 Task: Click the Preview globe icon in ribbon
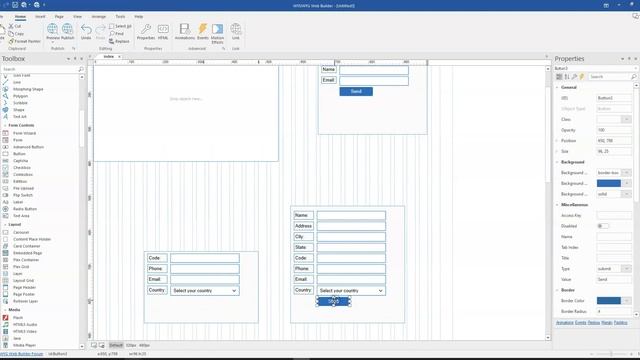point(53,29)
